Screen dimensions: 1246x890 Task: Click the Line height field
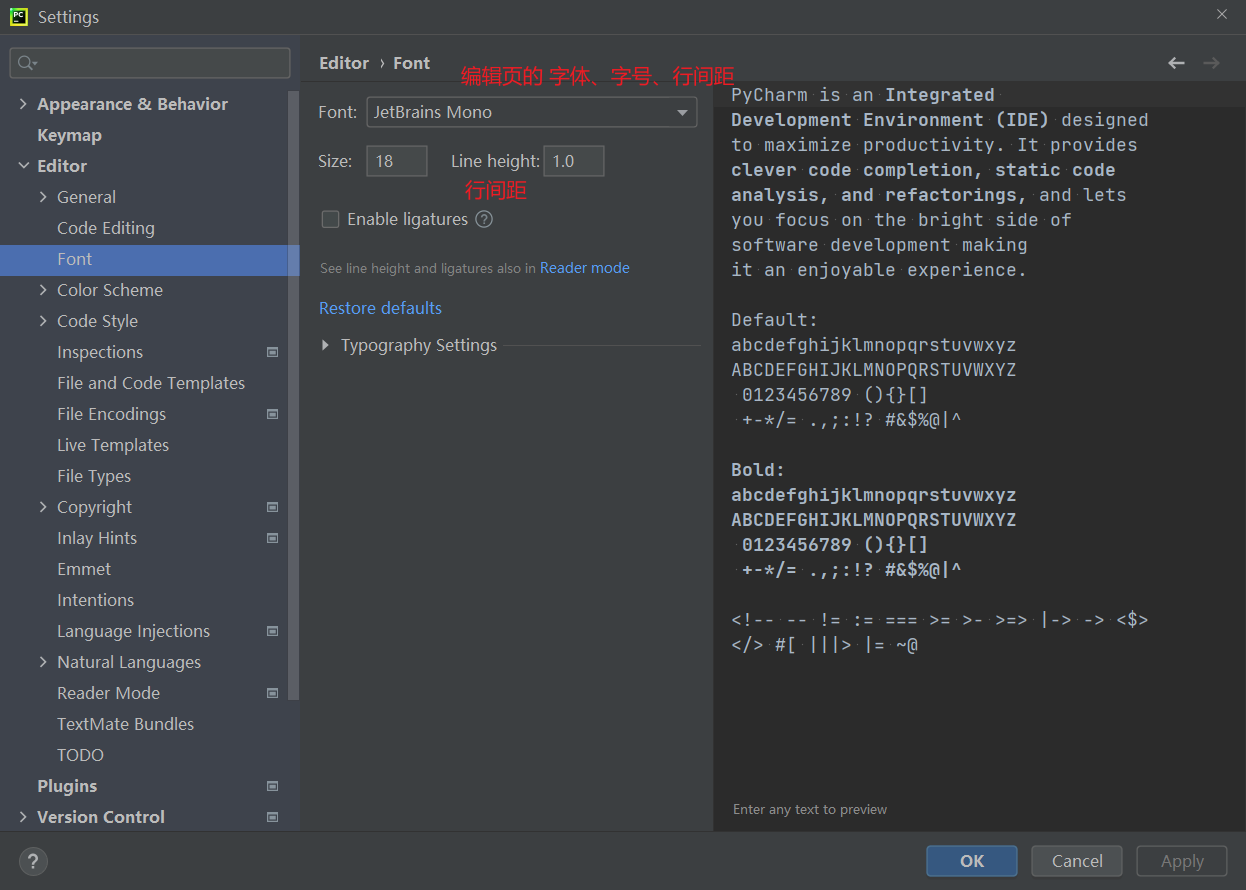pos(574,161)
